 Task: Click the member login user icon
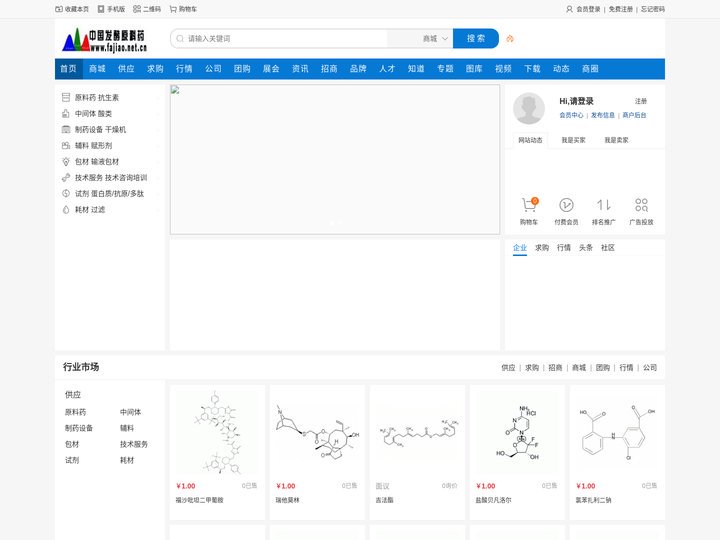point(569,9)
